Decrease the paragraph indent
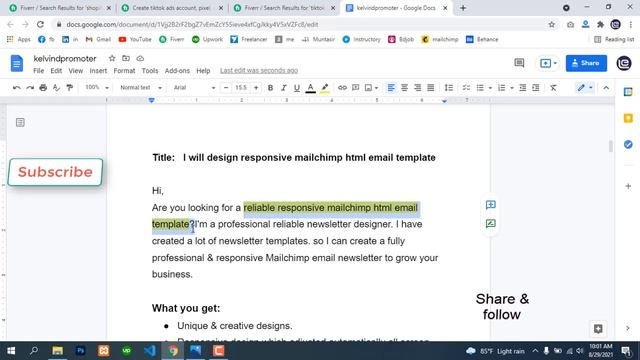640x360 pixels. pos(522,88)
